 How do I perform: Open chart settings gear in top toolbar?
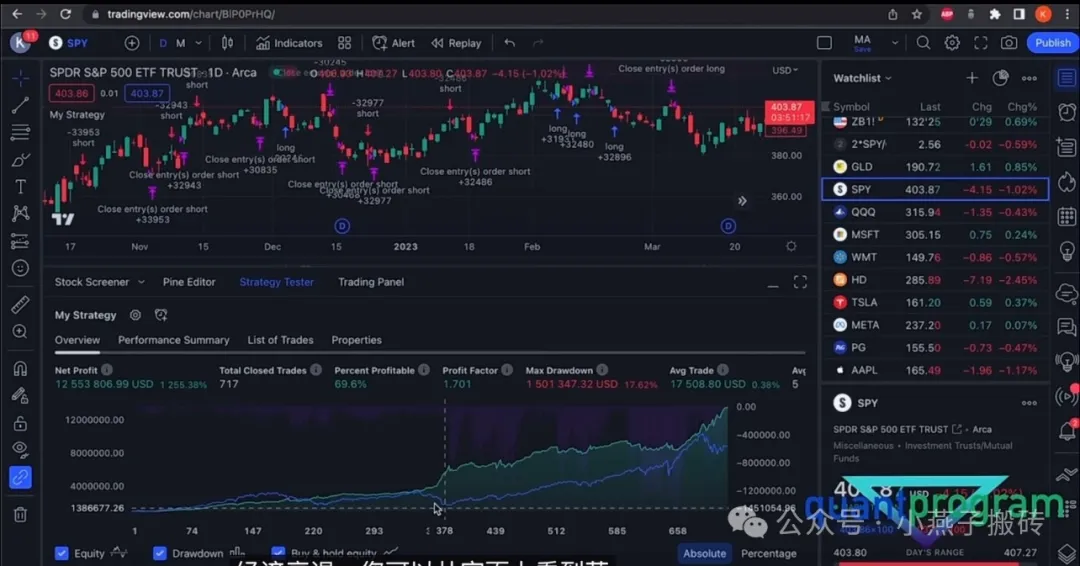[952, 43]
